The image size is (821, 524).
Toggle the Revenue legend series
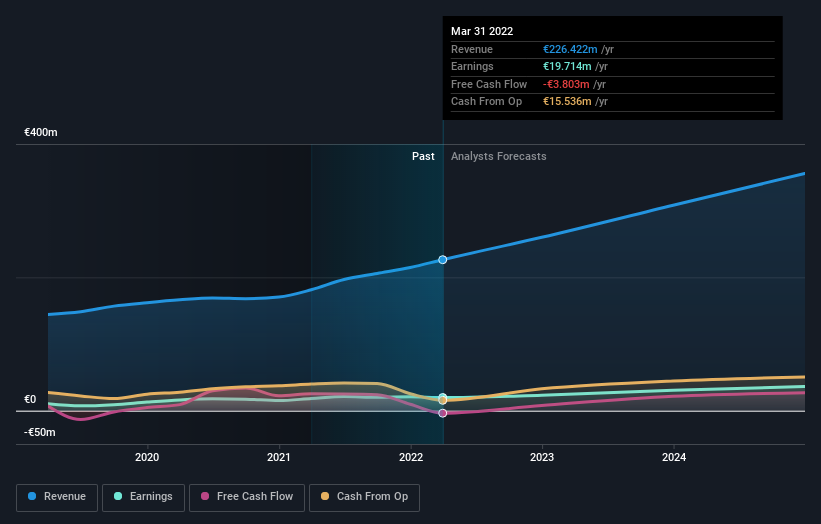click(57, 497)
